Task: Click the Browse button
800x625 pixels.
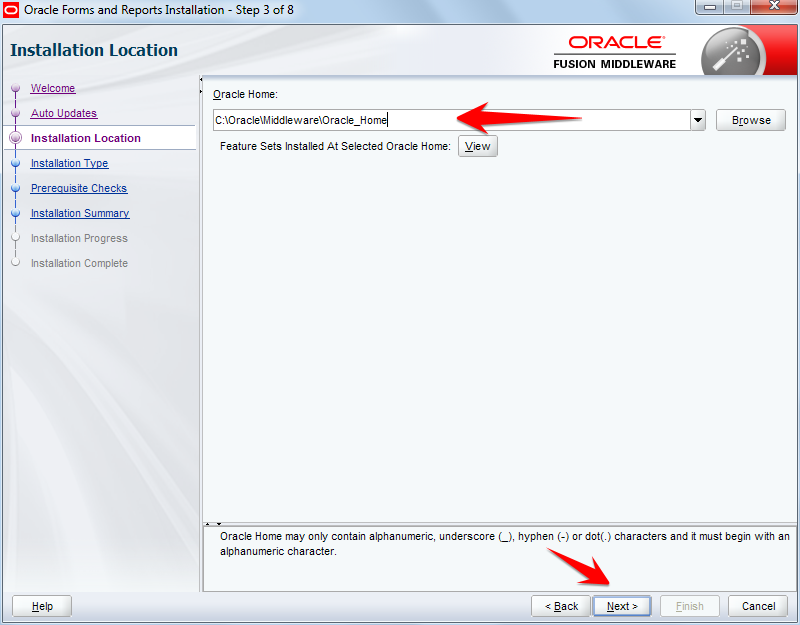Action: (751, 120)
